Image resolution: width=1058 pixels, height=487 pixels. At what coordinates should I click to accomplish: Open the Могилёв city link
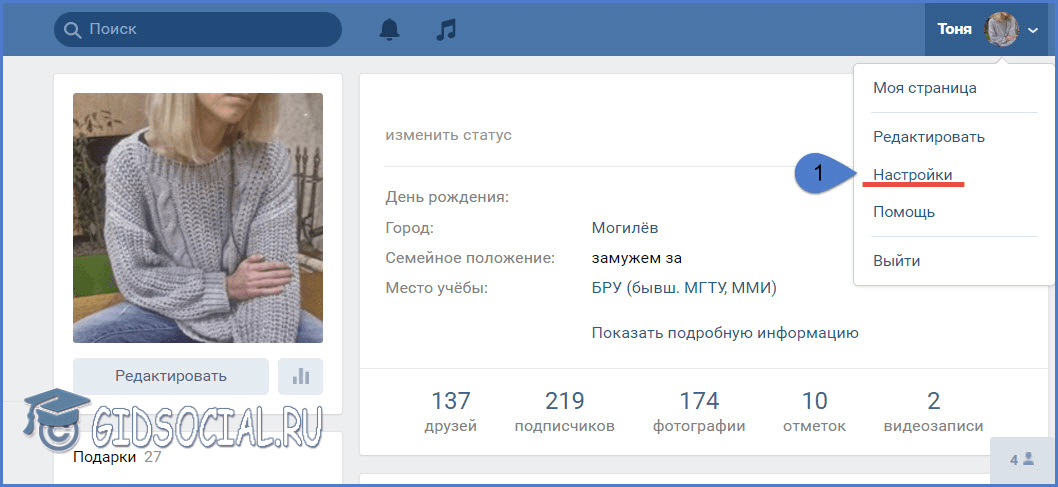point(624,228)
